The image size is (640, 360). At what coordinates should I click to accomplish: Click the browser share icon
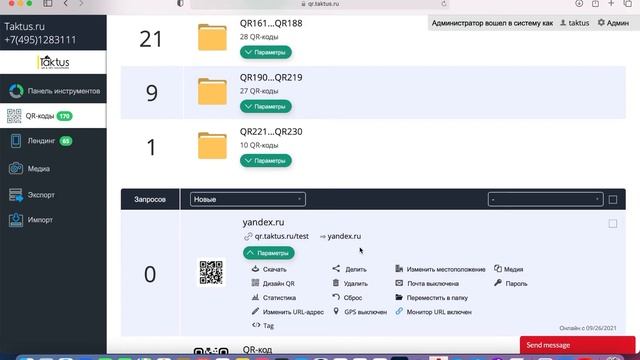[x=596, y=3]
